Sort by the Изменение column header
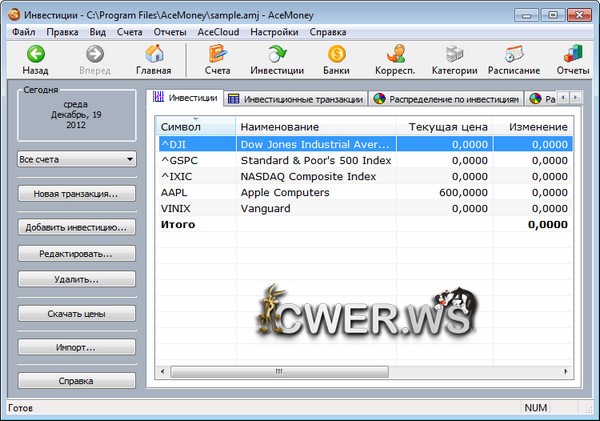600x421 pixels. pyautogui.click(x=533, y=127)
